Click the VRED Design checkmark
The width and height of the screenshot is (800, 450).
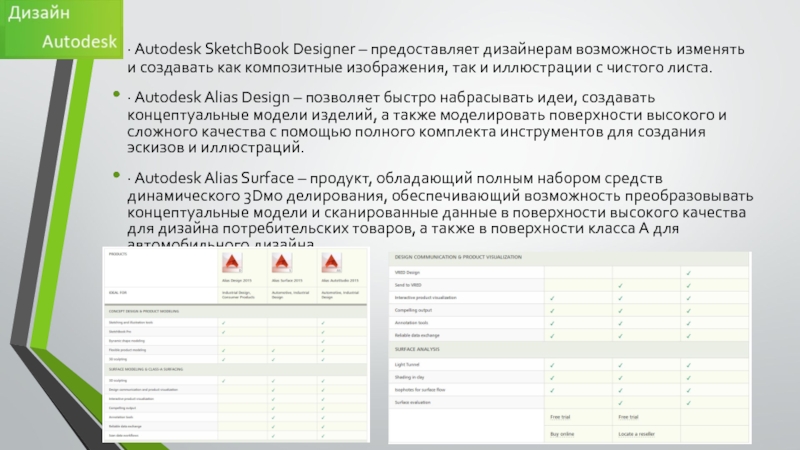coord(688,272)
